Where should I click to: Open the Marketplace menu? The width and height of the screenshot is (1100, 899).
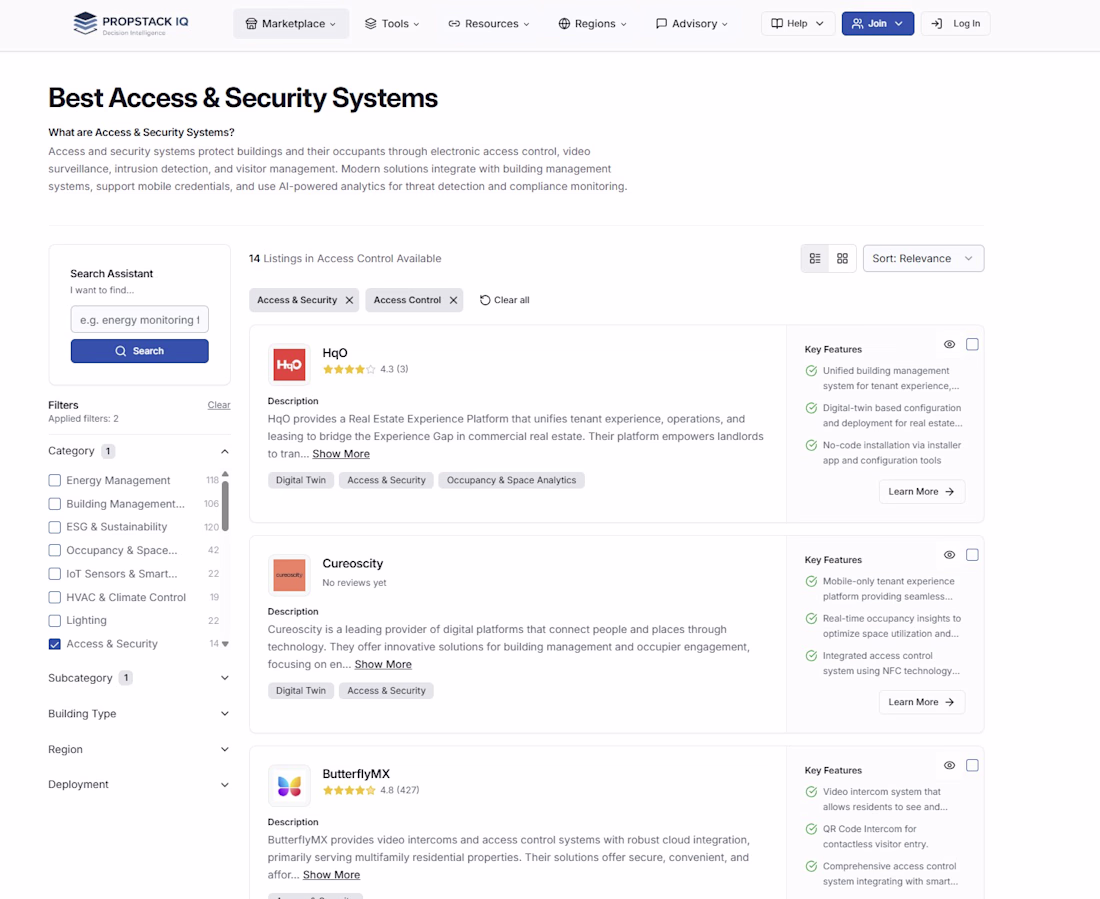click(291, 24)
